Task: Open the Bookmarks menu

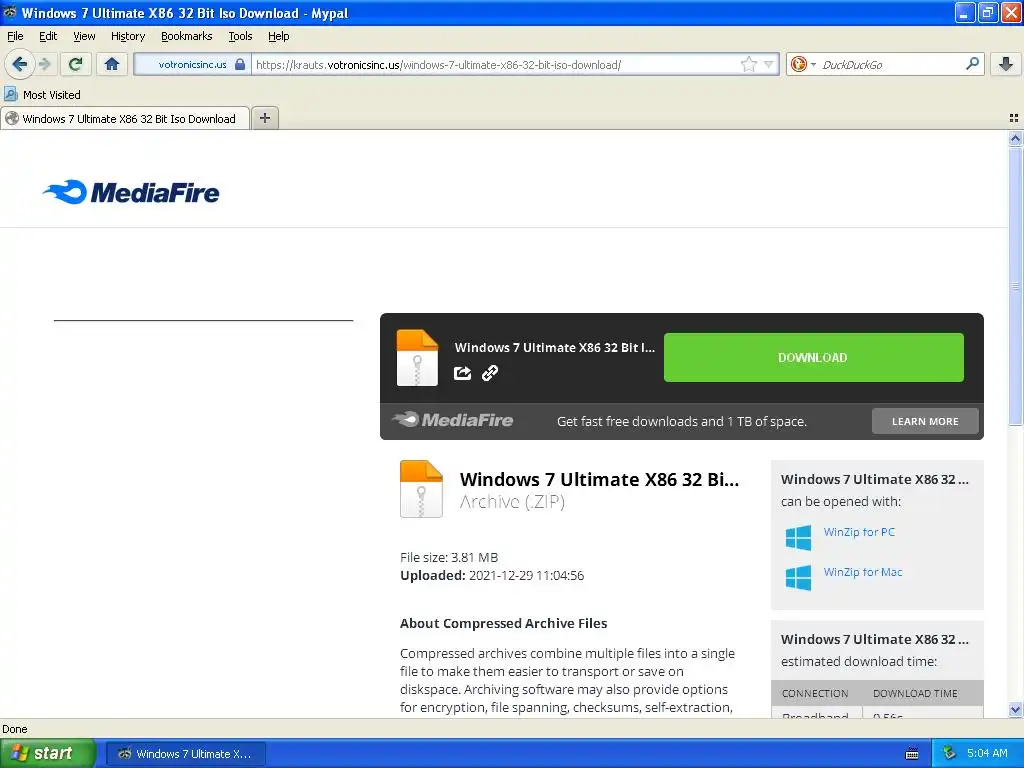Action: 187,36
